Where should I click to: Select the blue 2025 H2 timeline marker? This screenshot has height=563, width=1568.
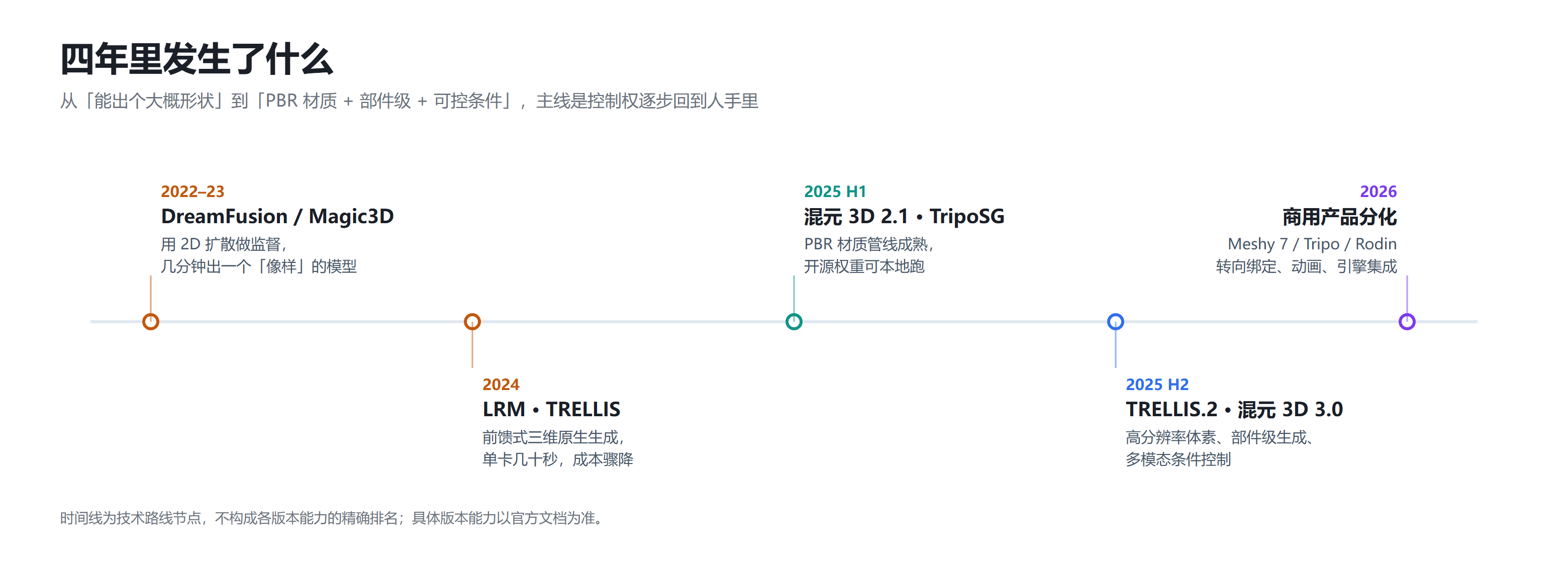click(x=1115, y=321)
